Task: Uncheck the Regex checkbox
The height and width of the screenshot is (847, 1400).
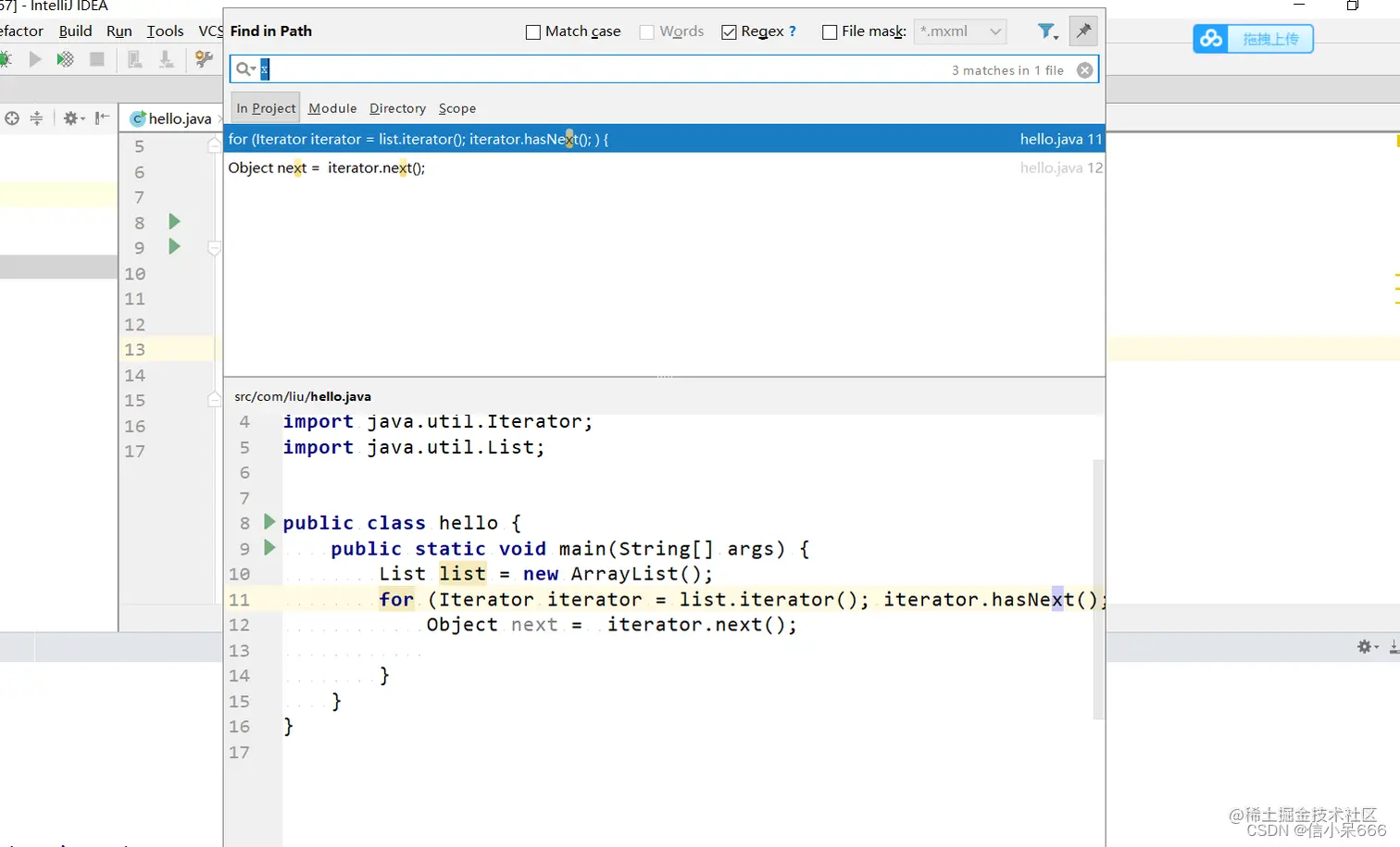Action: click(x=729, y=32)
